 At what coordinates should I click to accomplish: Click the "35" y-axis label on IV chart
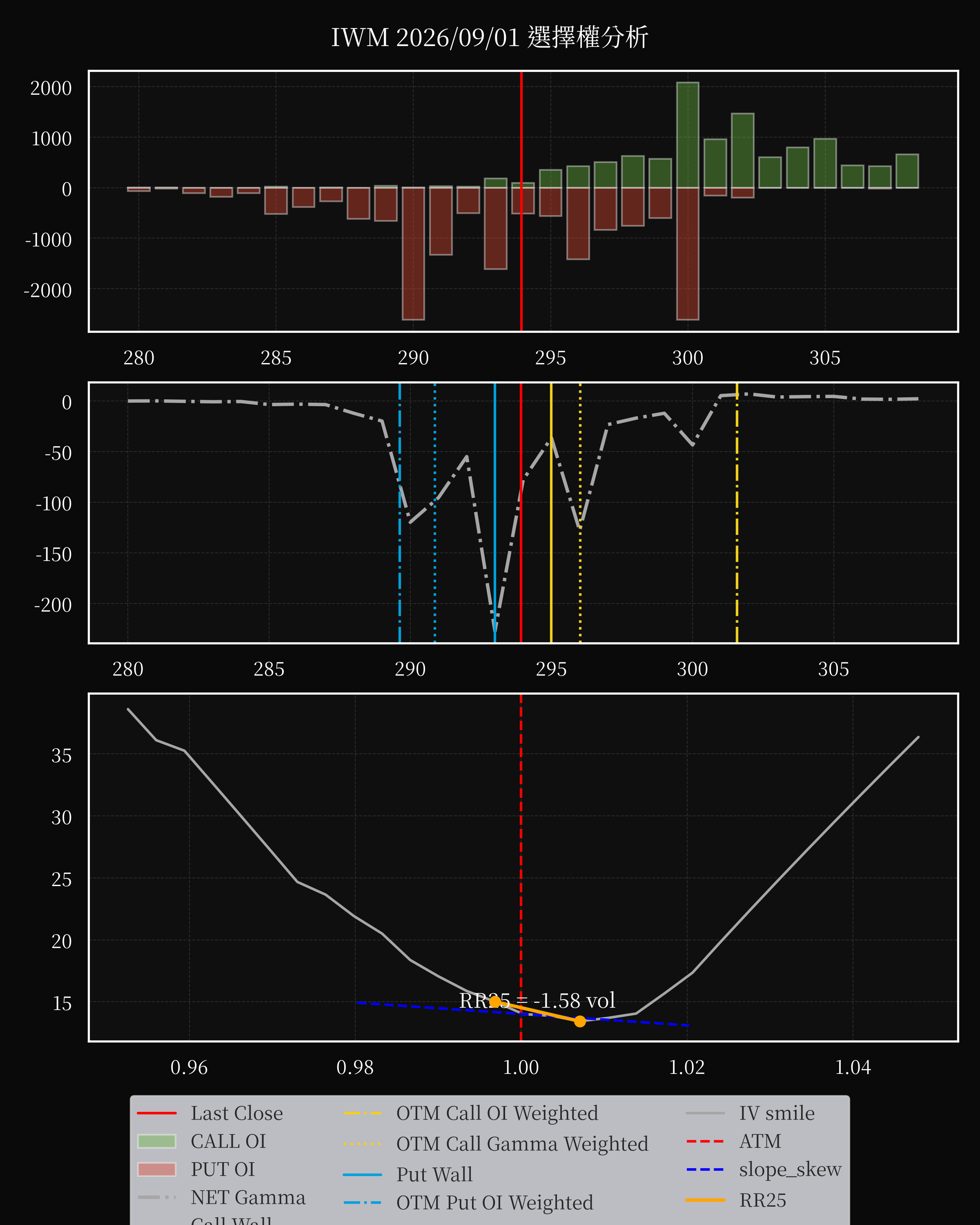click(x=61, y=756)
